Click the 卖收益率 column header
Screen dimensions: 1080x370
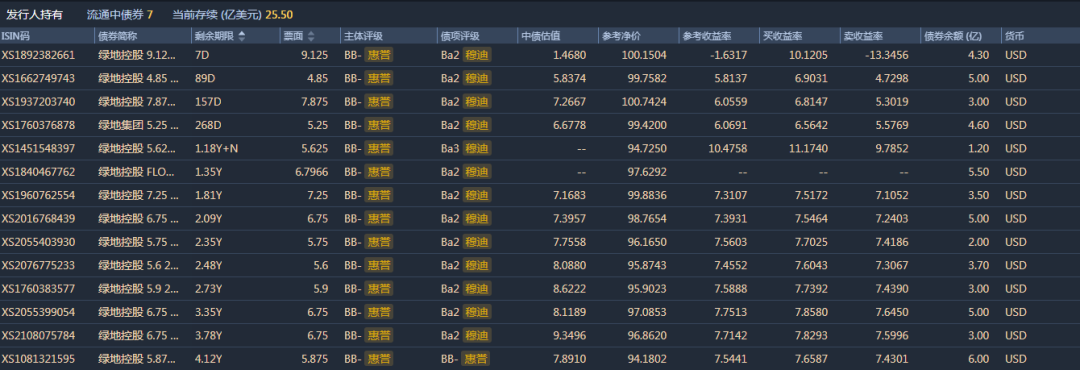coord(864,36)
